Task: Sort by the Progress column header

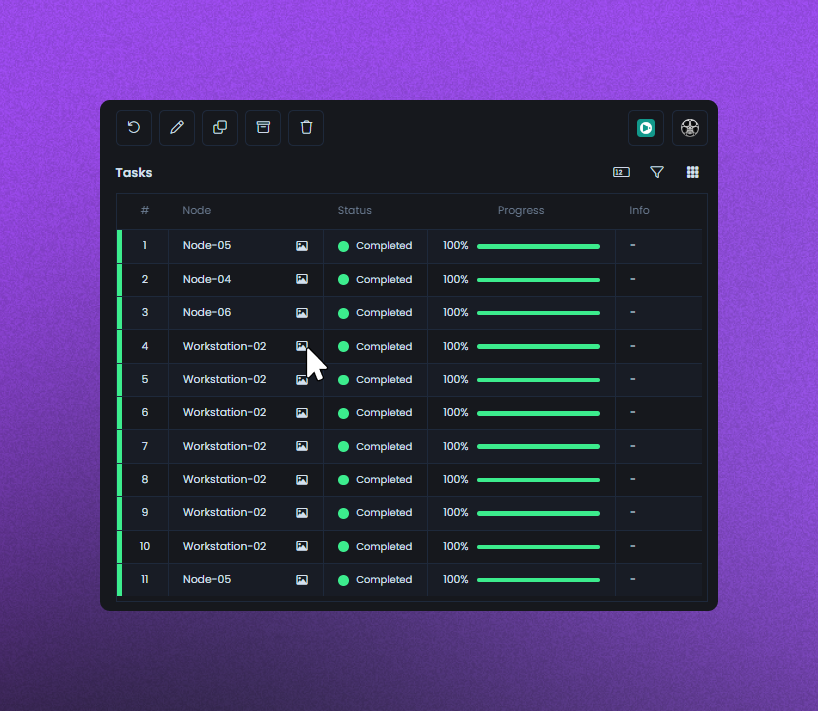Action: click(521, 210)
